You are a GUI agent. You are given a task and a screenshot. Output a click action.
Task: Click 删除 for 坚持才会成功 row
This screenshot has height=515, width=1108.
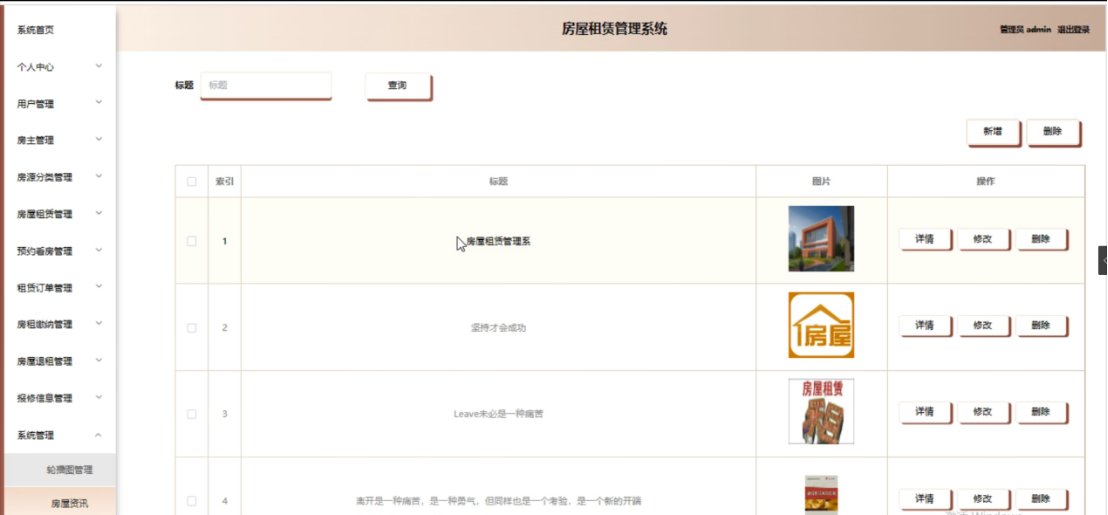1041,326
